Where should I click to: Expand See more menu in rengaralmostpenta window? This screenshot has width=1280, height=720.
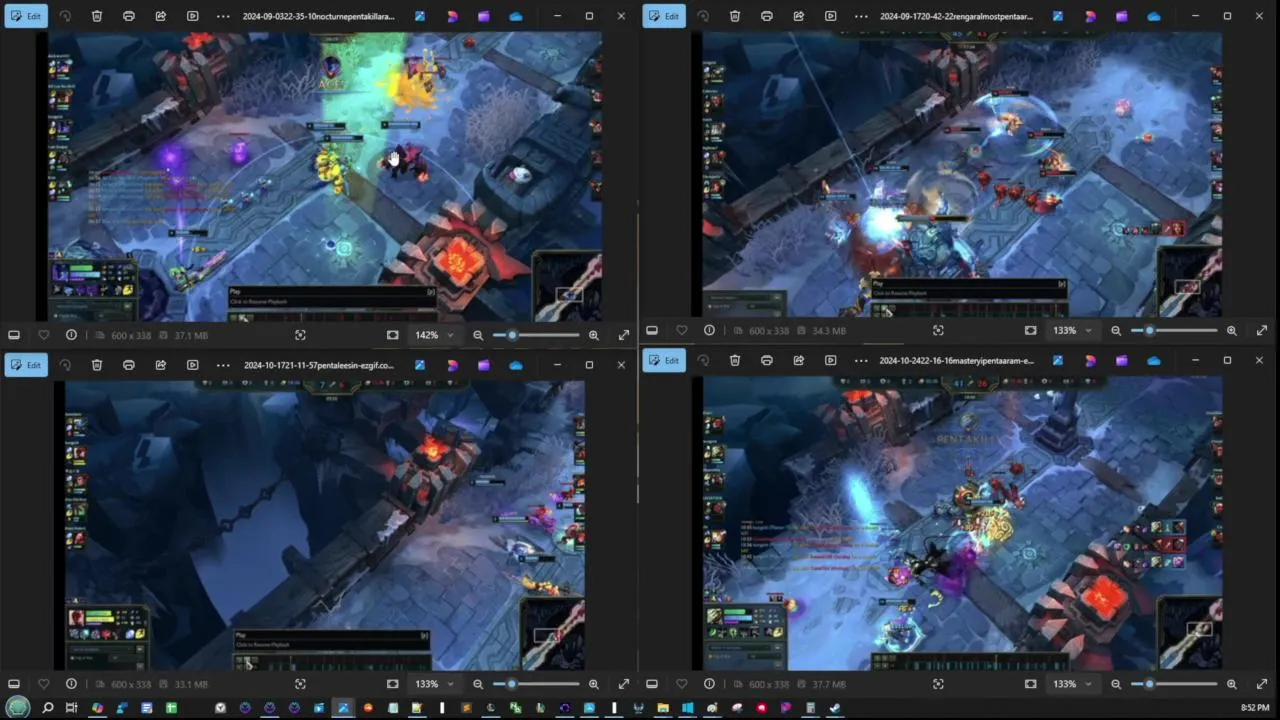861,16
